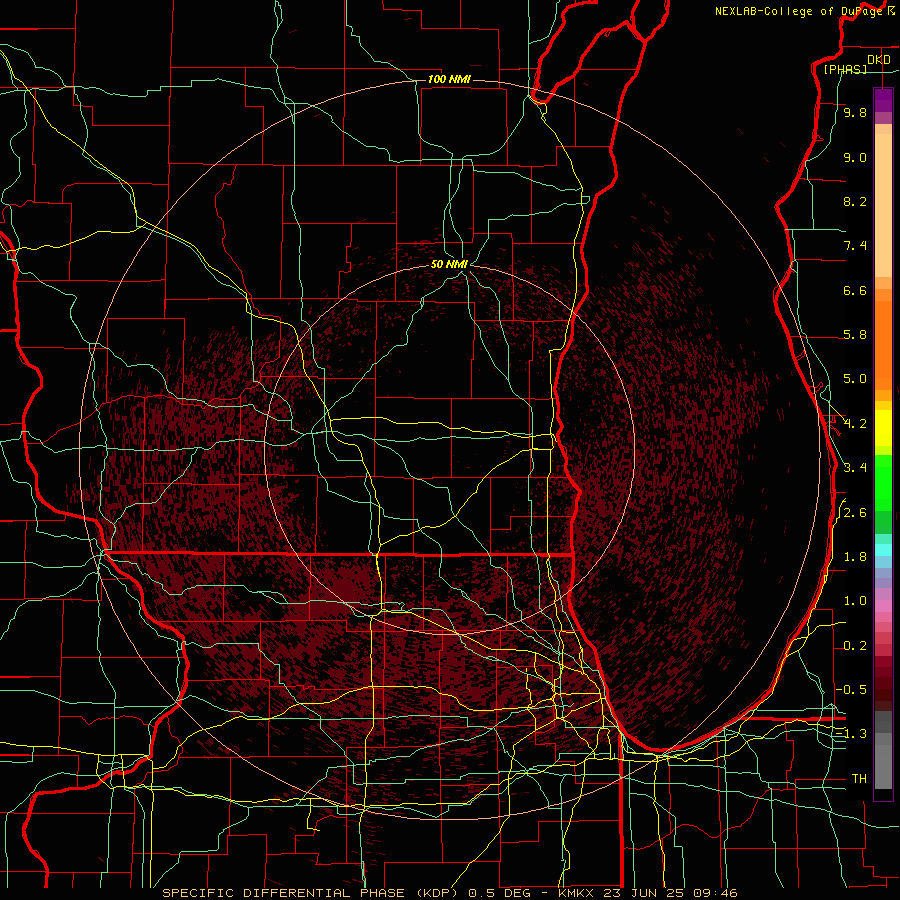Pick the purple swatch atop the color scale

pyautogui.click(x=883, y=100)
